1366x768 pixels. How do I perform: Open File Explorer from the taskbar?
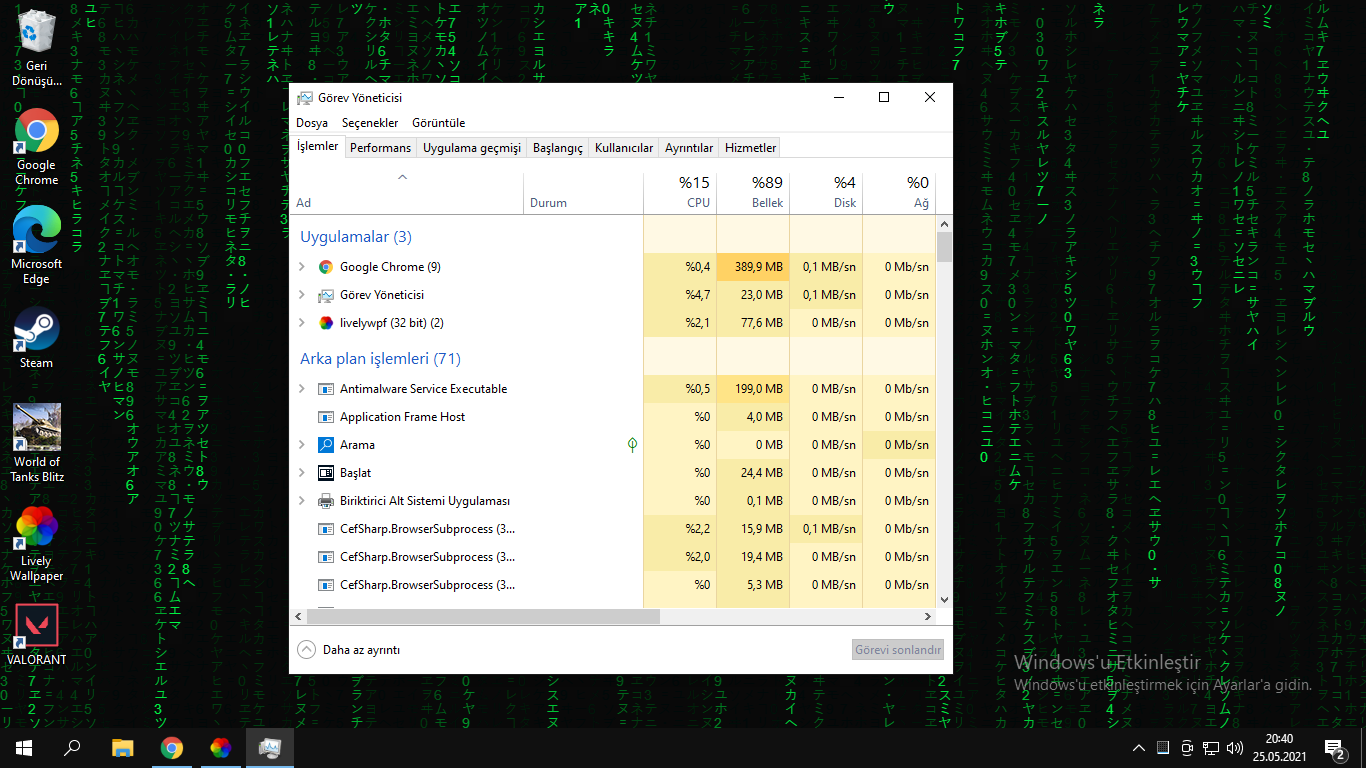click(x=122, y=747)
